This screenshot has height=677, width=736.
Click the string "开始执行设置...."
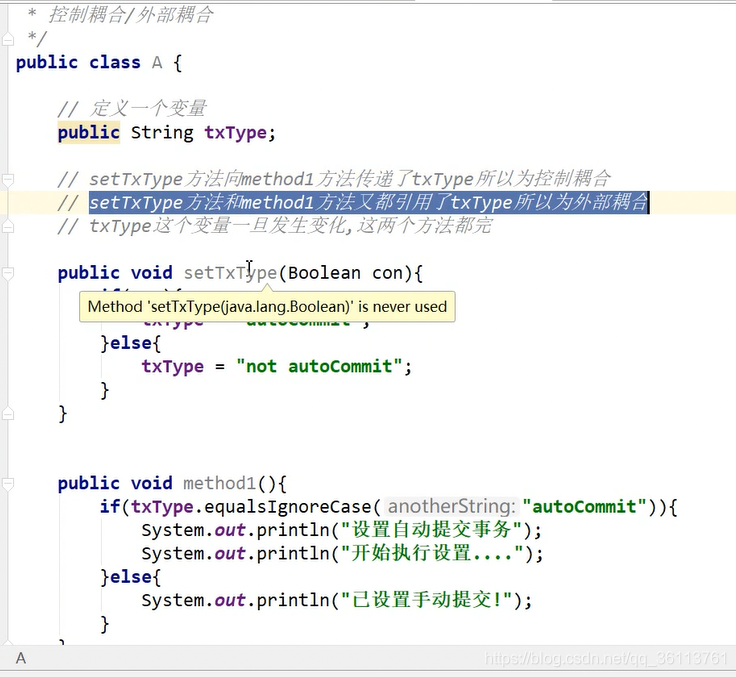click(x=432, y=554)
